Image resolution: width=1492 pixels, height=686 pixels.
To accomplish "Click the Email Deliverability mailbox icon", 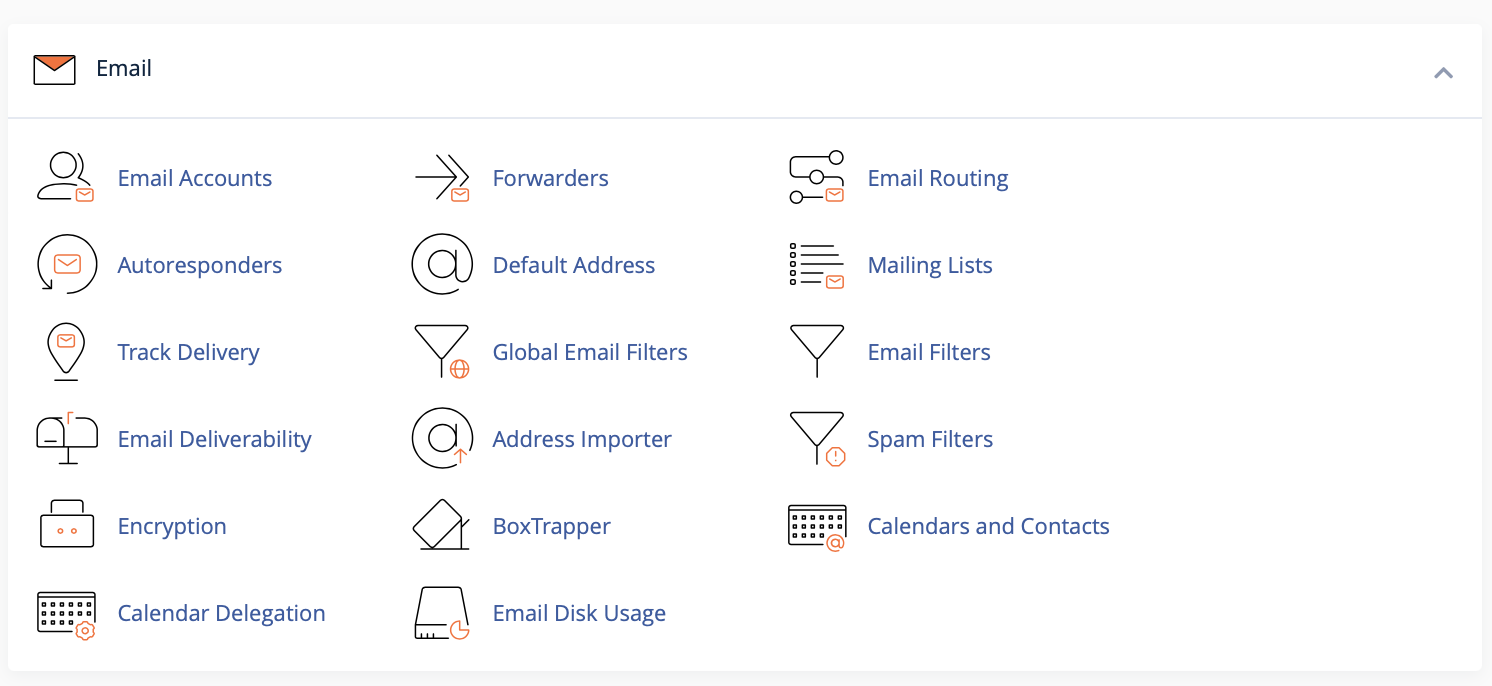I will tap(66, 439).
